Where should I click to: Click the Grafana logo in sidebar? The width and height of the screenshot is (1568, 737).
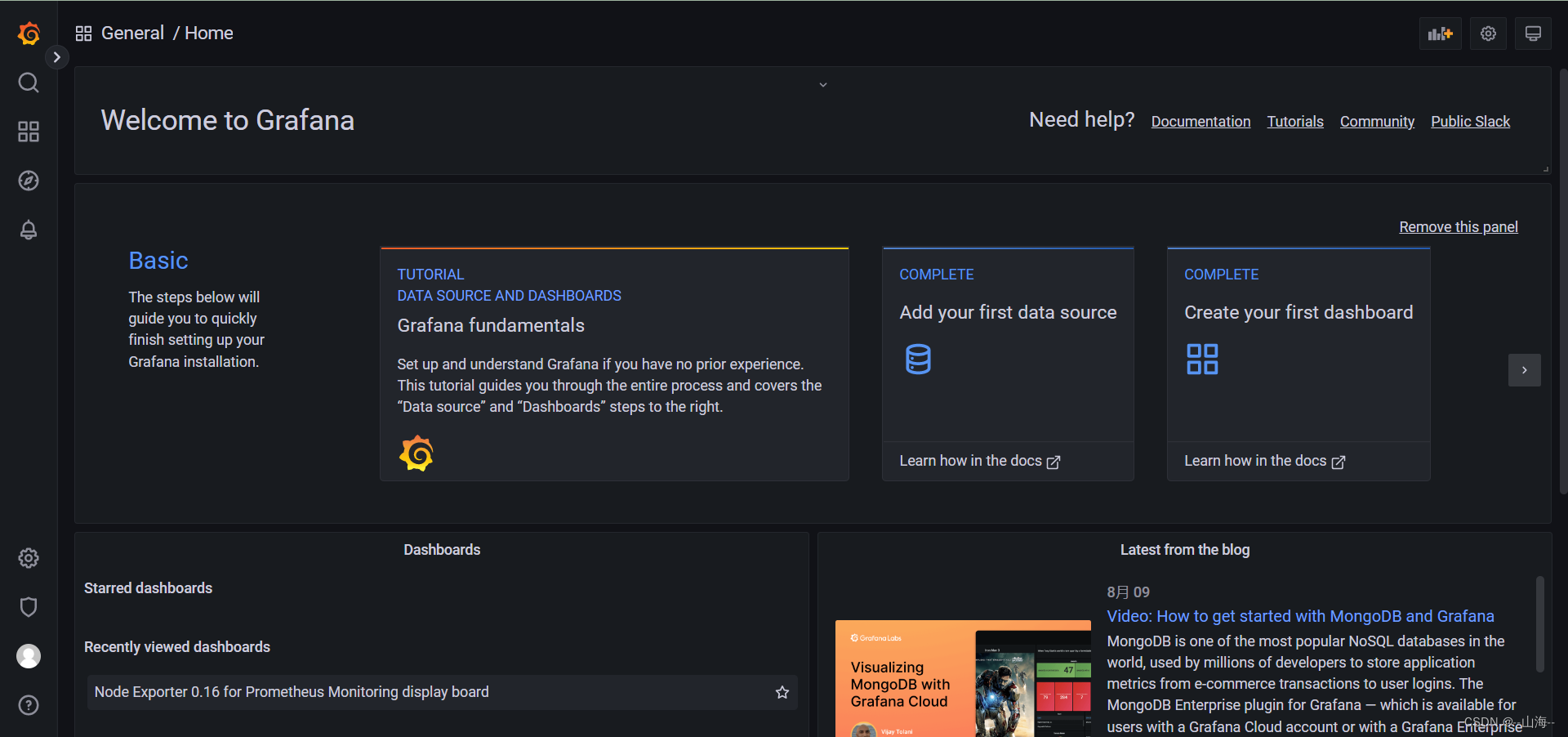click(29, 33)
